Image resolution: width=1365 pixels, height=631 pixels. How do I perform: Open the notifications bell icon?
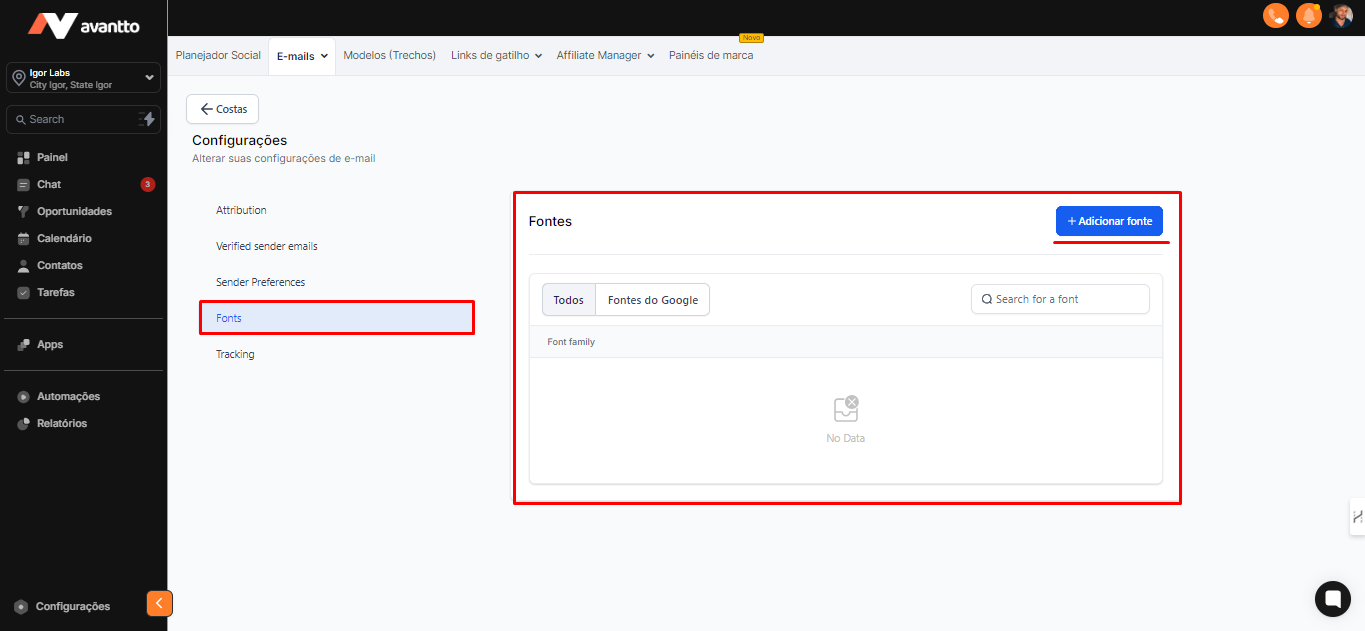pyautogui.click(x=1308, y=16)
